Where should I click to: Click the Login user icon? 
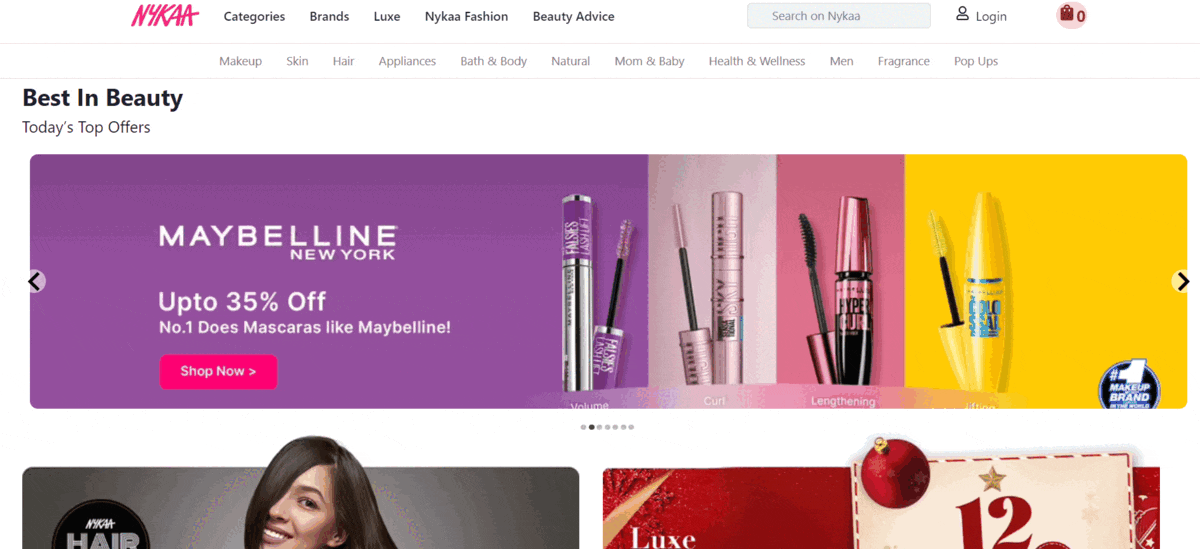click(x=962, y=14)
